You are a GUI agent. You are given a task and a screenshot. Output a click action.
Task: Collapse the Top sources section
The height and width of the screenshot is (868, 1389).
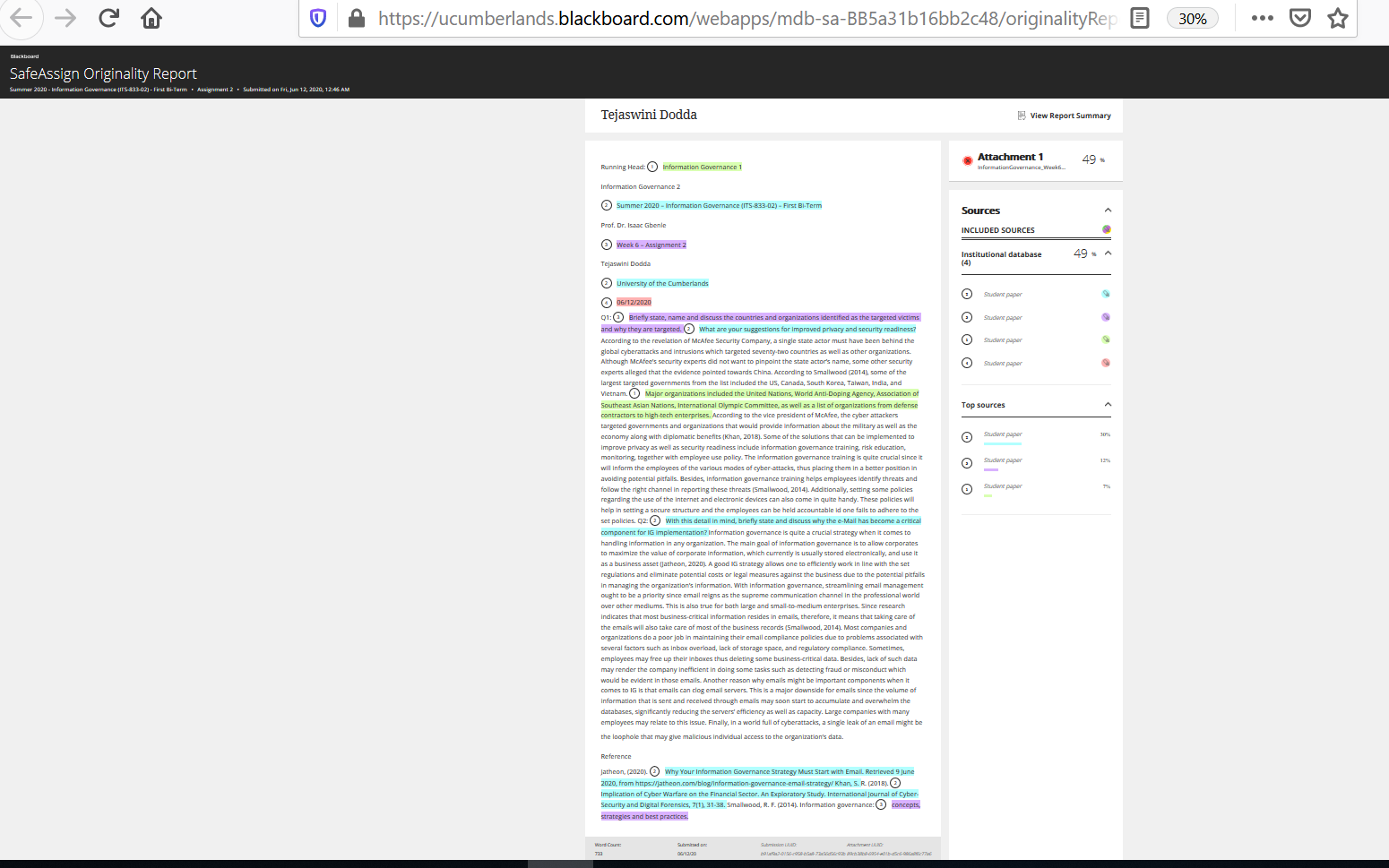[x=1108, y=405]
